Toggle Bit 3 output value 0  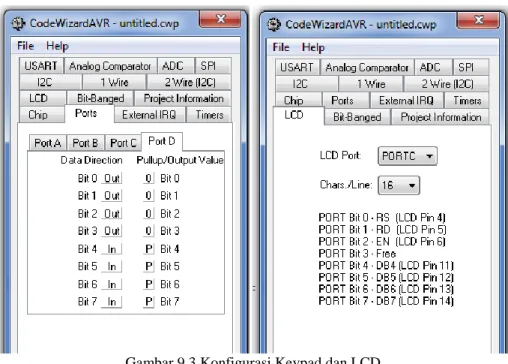[149, 231]
